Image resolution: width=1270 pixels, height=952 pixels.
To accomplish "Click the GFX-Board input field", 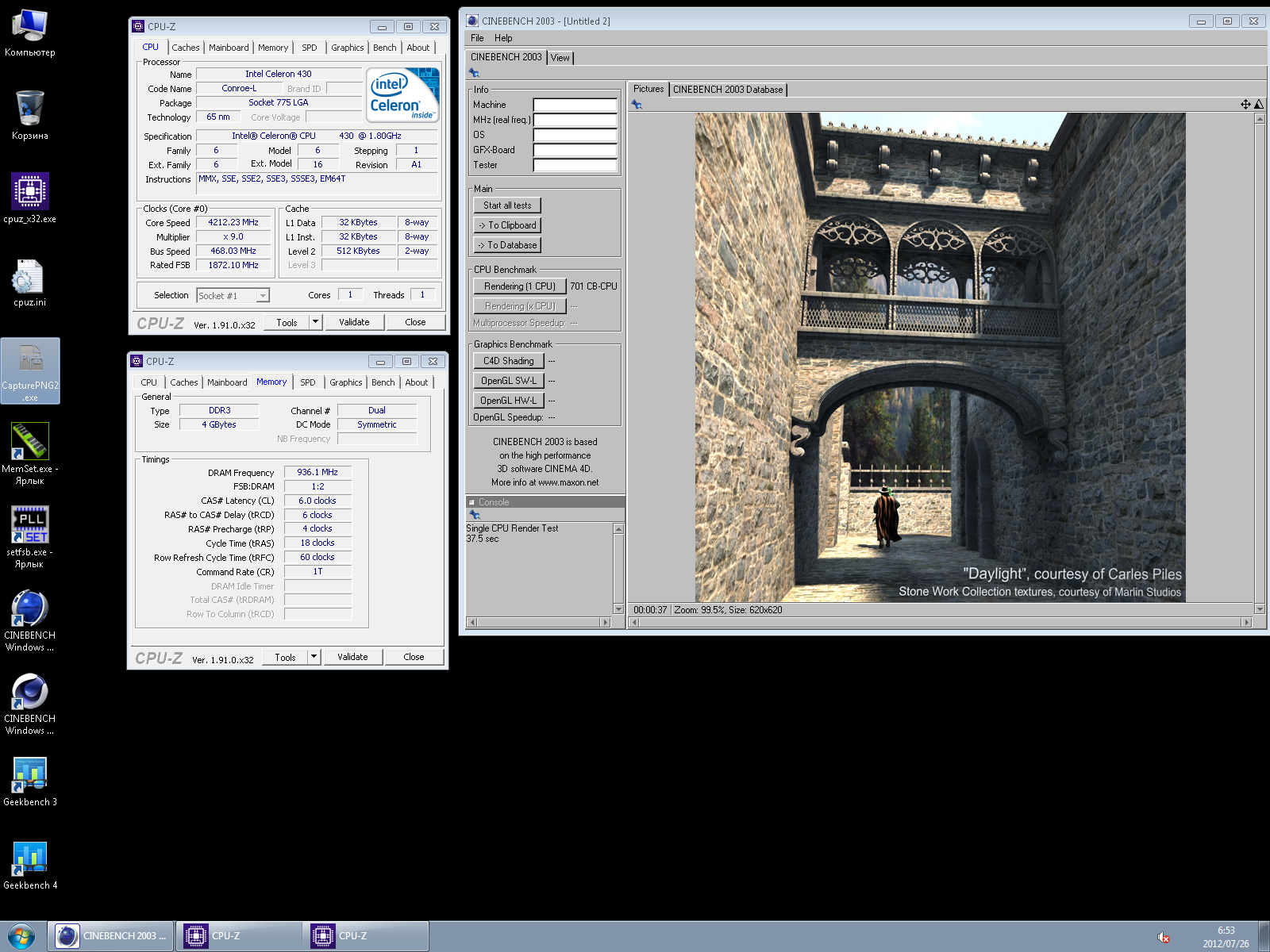I will [x=575, y=150].
